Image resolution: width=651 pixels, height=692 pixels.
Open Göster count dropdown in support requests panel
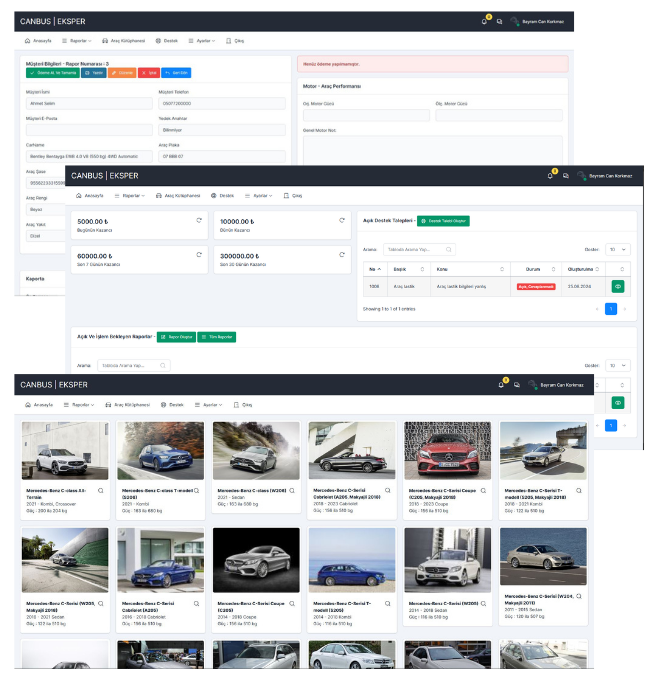tap(617, 249)
